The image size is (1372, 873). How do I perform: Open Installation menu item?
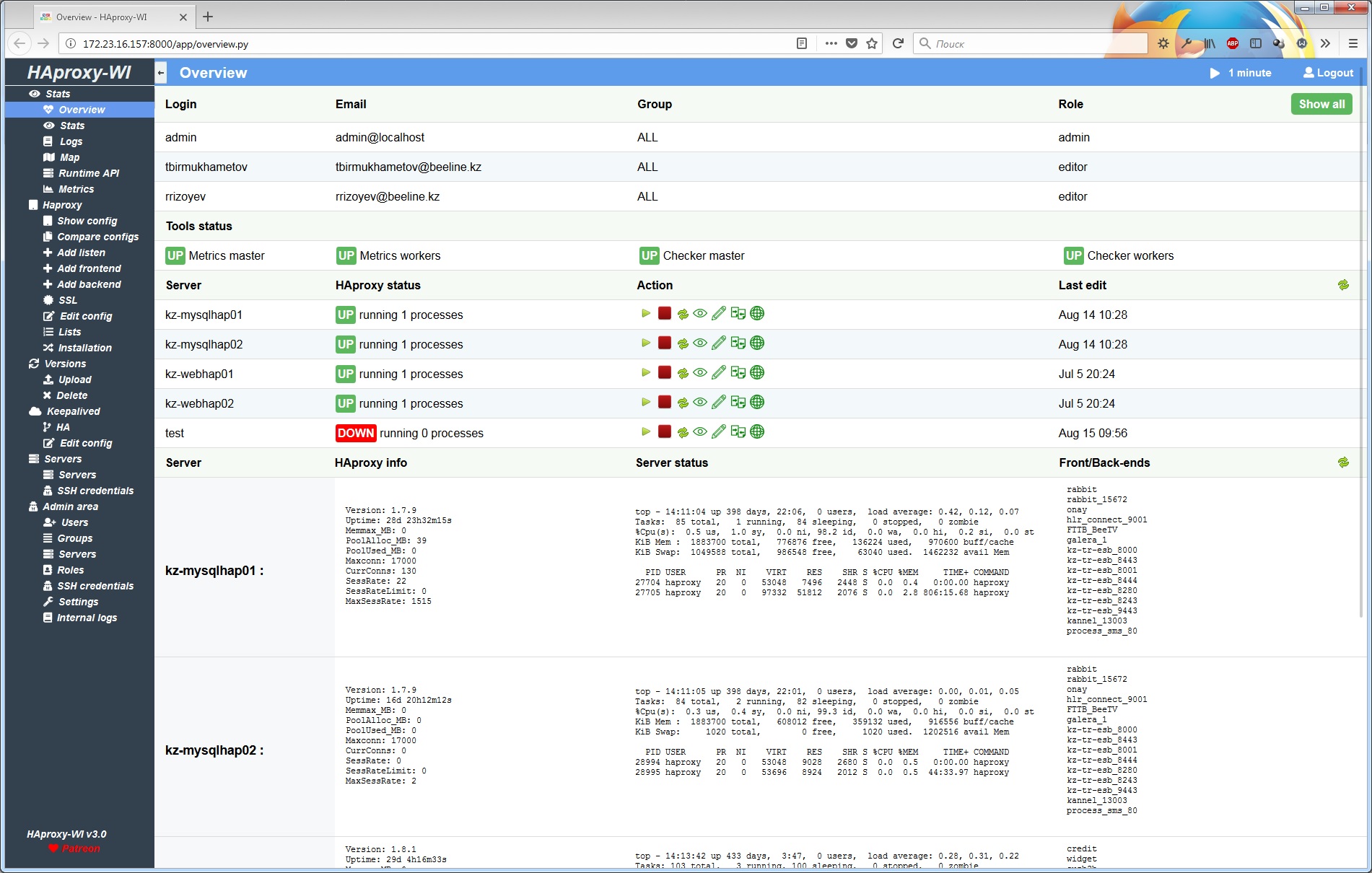pyautogui.click(x=77, y=348)
